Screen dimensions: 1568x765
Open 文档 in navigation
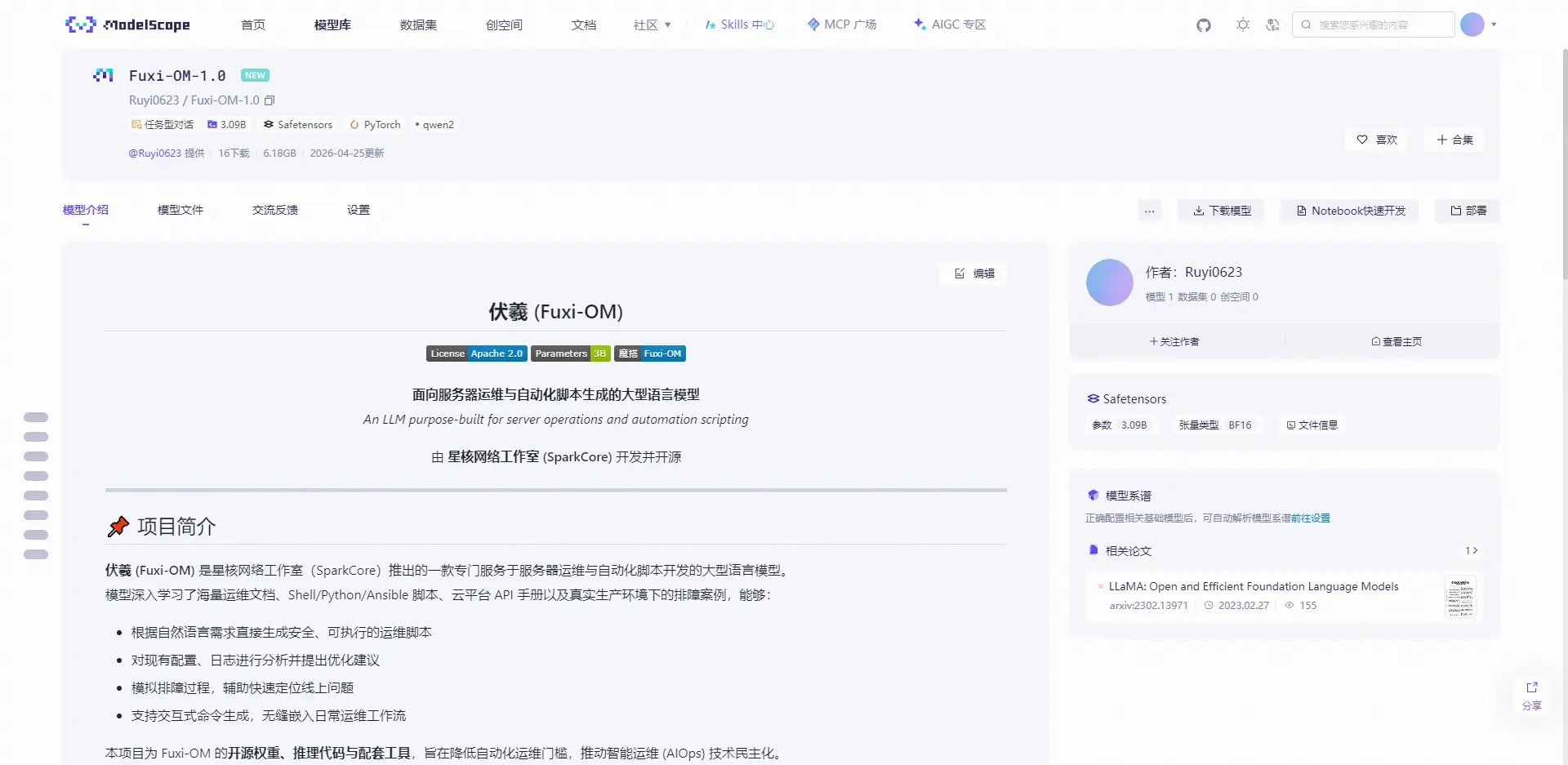pyautogui.click(x=584, y=24)
